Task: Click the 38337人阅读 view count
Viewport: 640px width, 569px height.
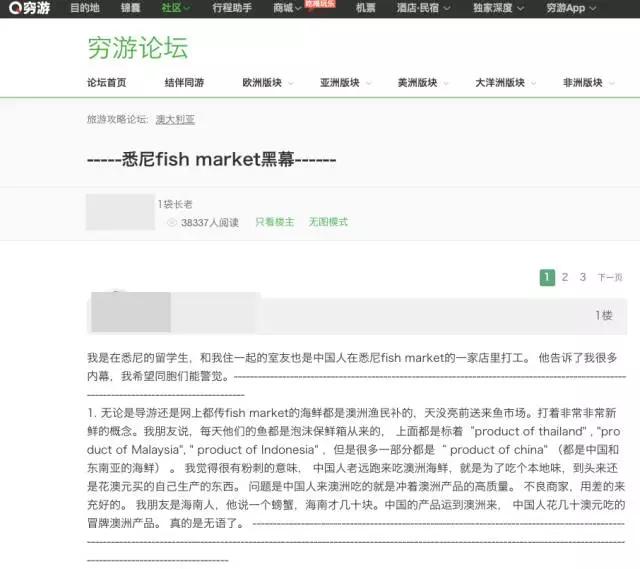Action: [210, 222]
